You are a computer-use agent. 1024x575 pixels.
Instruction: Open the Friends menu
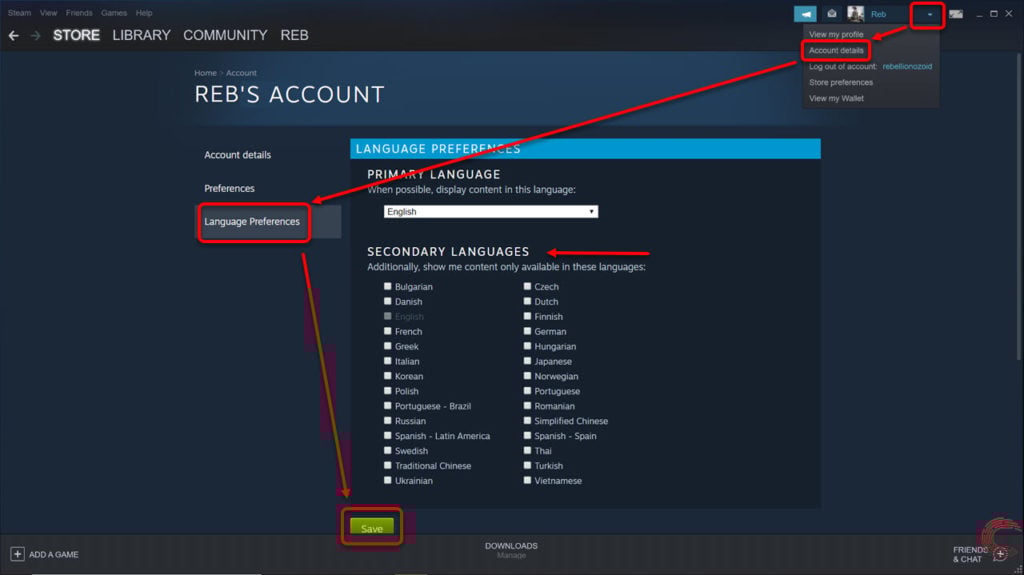79,12
